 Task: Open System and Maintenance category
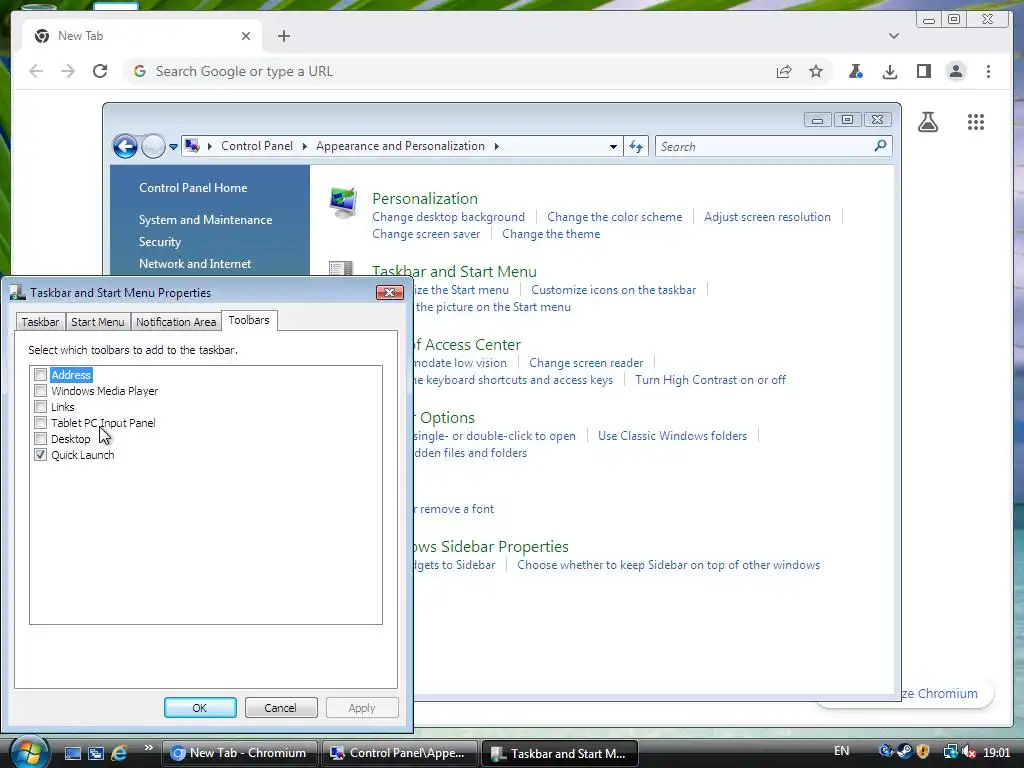pyautogui.click(x=205, y=220)
